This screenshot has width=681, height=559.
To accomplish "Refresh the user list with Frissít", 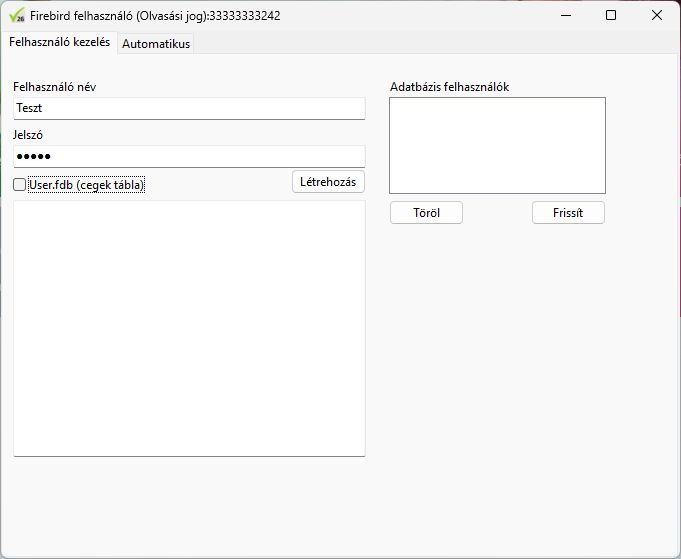I will pyautogui.click(x=568, y=213).
